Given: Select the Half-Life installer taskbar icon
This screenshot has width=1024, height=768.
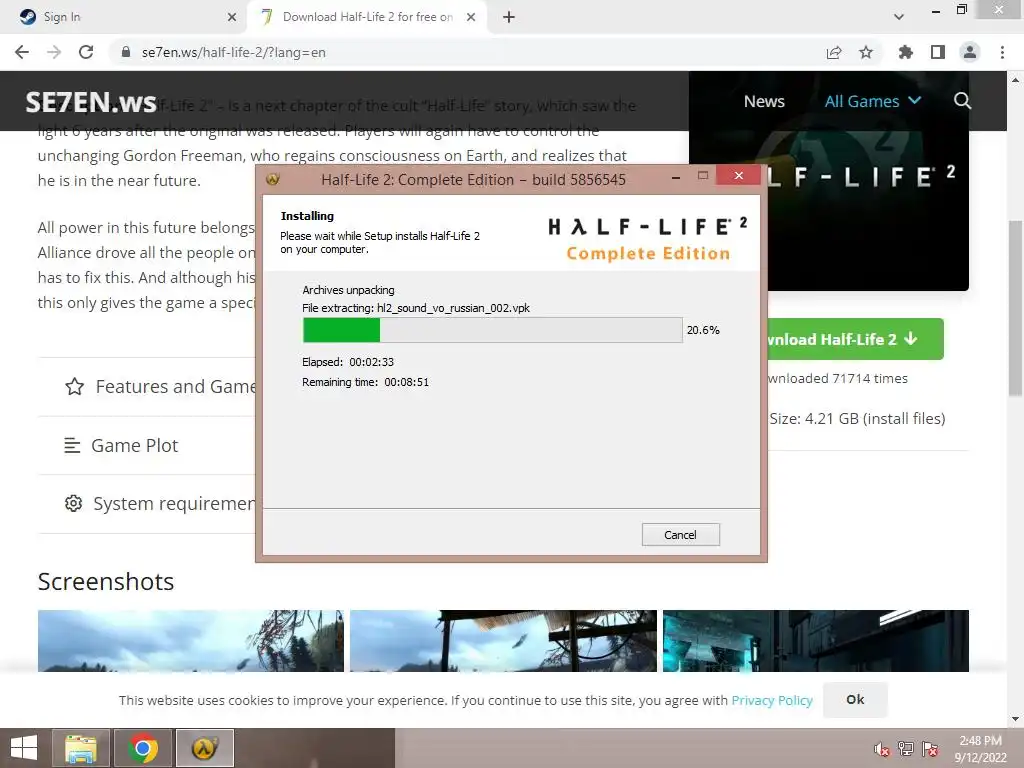Looking at the screenshot, I should [x=204, y=748].
